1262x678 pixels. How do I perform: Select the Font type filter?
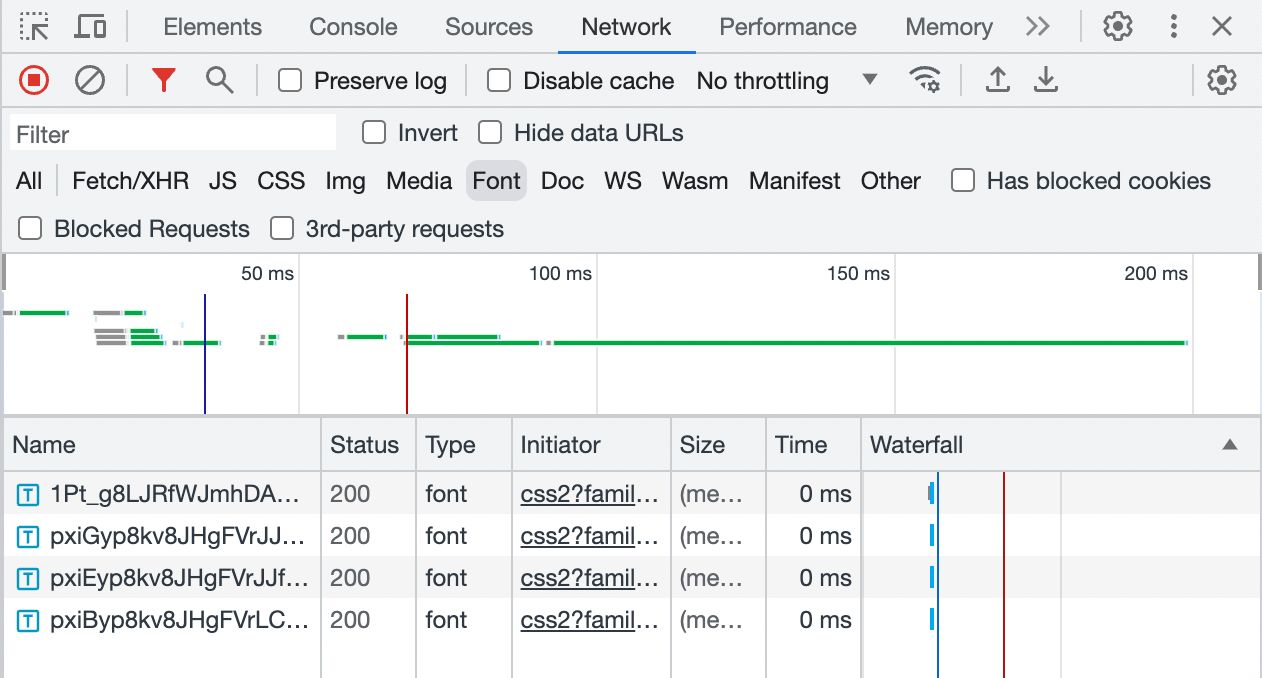[497, 181]
